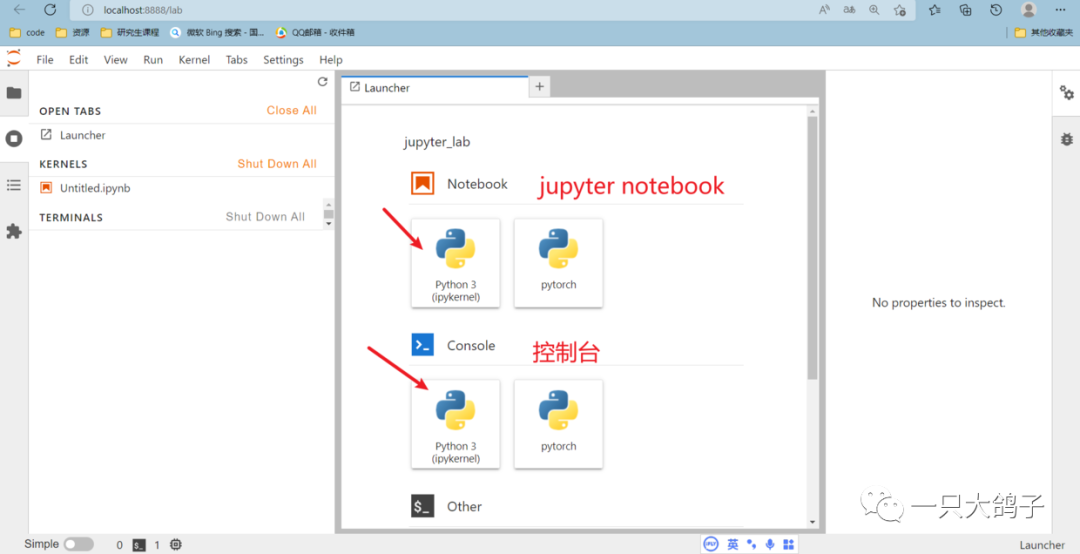Screen dimensions: 1080x554
Task: Open the QQ邮箱 bookmark
Action: click(315, 32)
